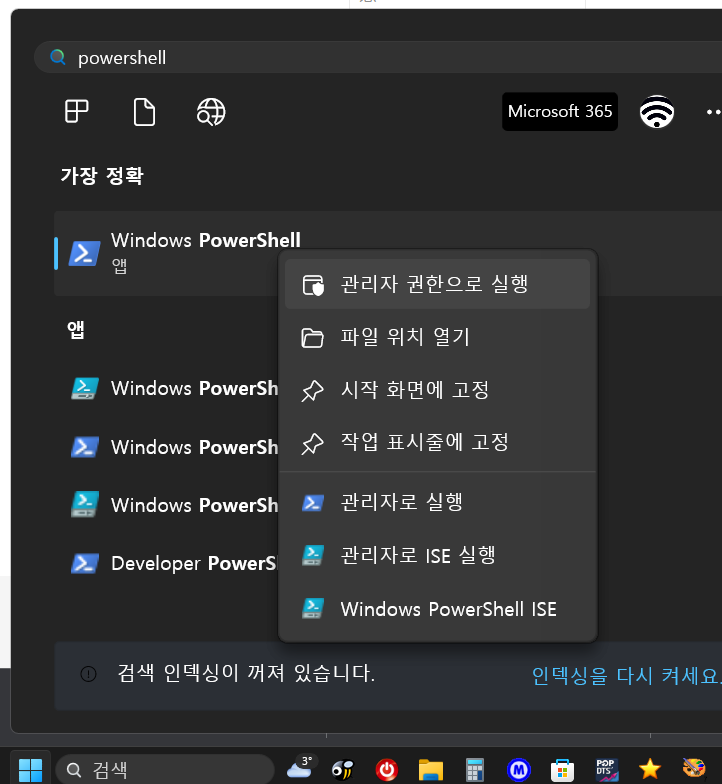Open the red power icon app
Image resolution: width=722 pixels, height=784 pixels.
tap(386, 770)
